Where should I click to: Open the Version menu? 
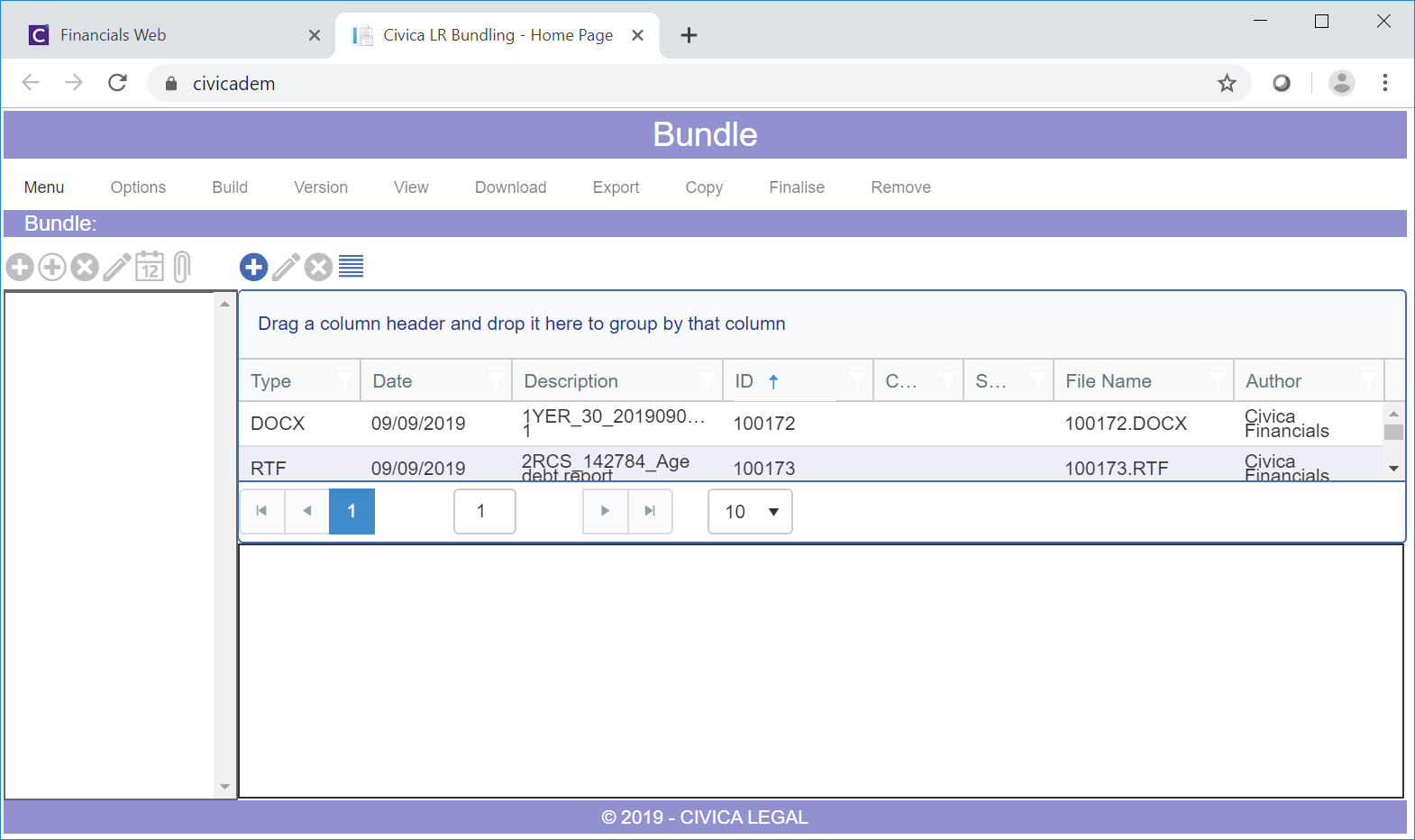pyautogui.click(x=321, y=187)
